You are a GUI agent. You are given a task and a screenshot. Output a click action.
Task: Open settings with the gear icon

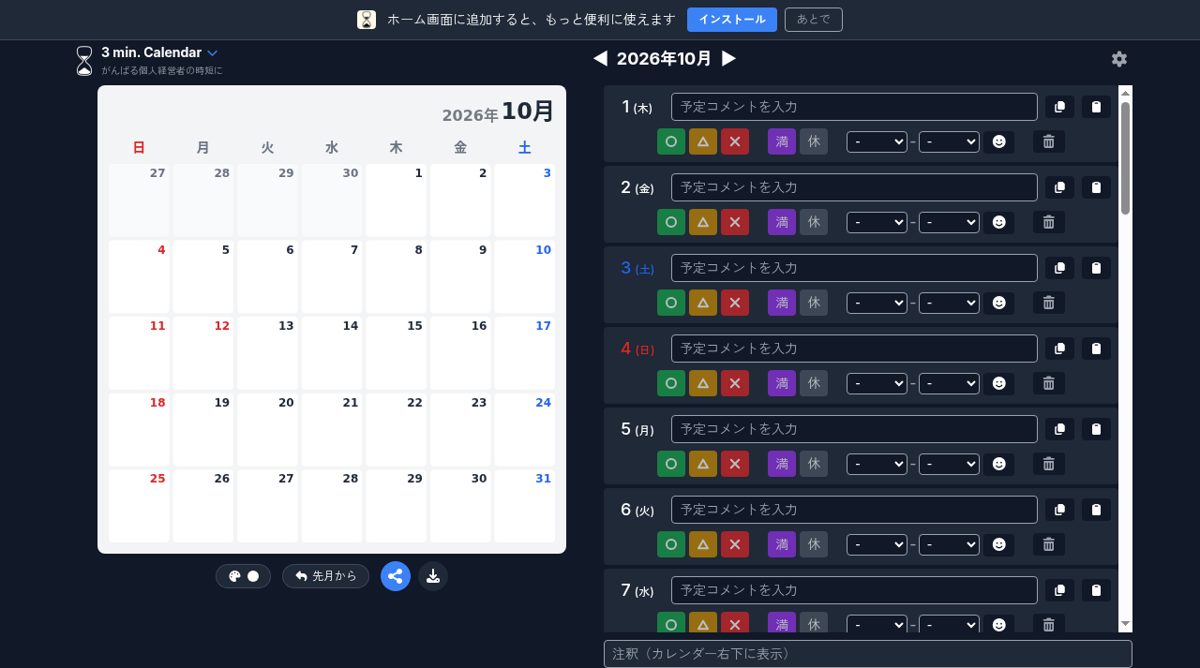(x=1119, y=59)
